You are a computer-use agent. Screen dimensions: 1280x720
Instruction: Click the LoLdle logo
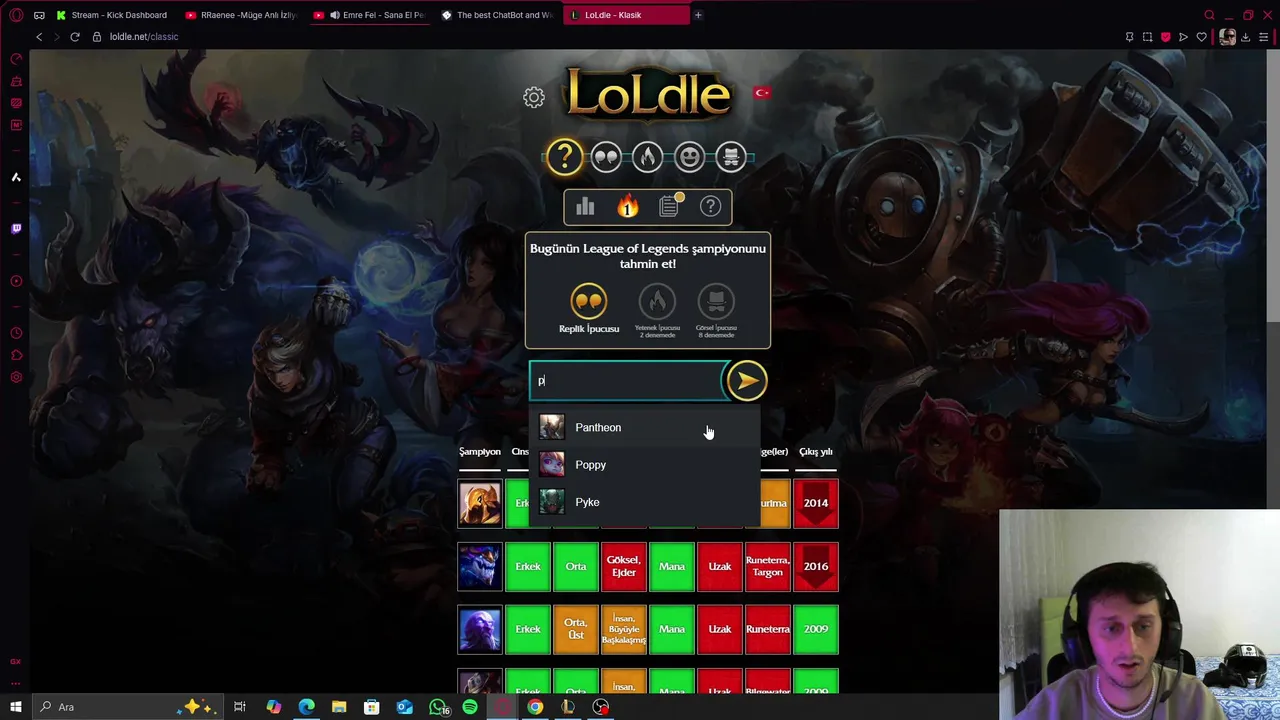648,95
